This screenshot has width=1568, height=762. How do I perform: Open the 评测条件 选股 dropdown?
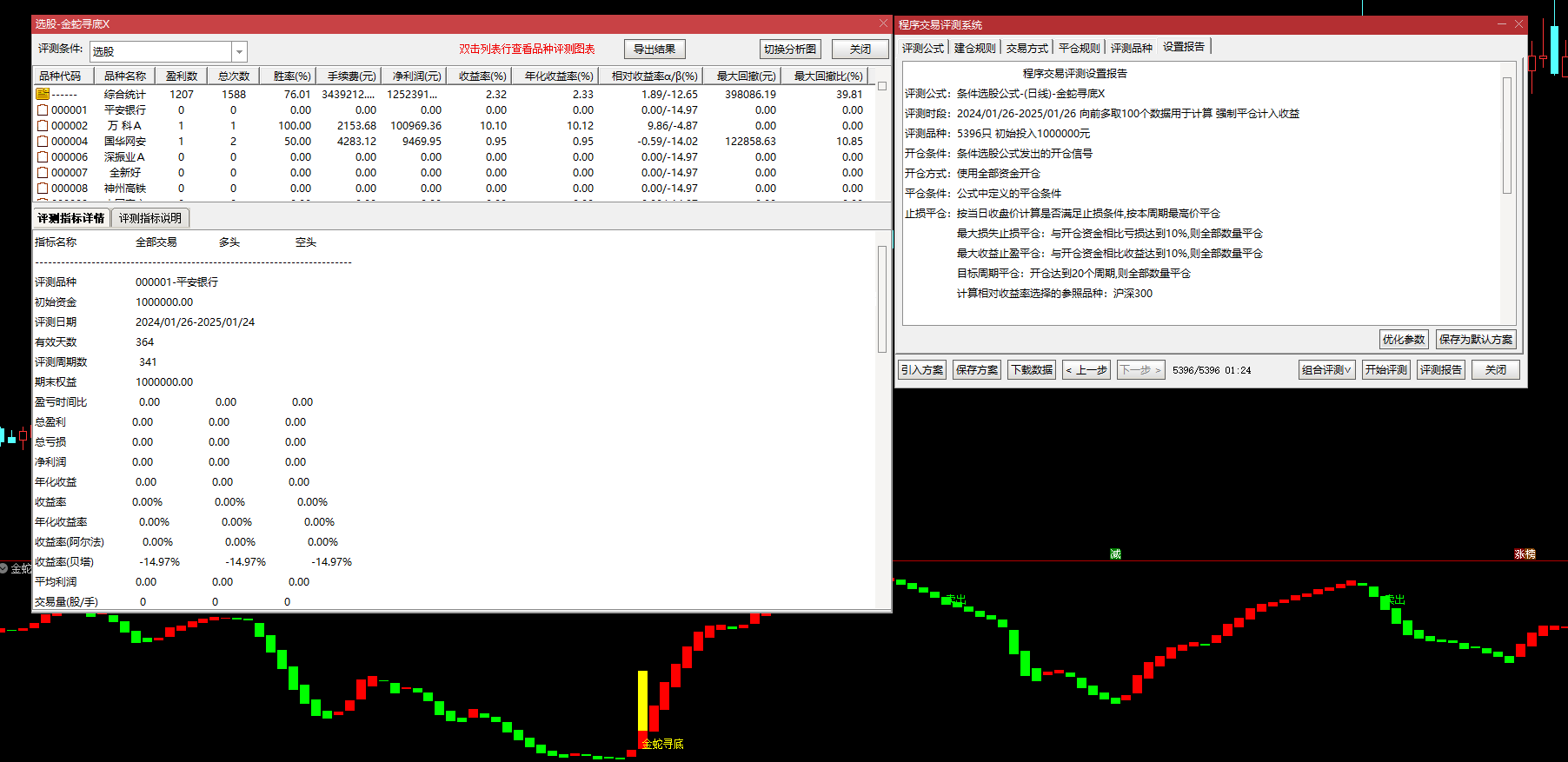click(x=239, y=51)
